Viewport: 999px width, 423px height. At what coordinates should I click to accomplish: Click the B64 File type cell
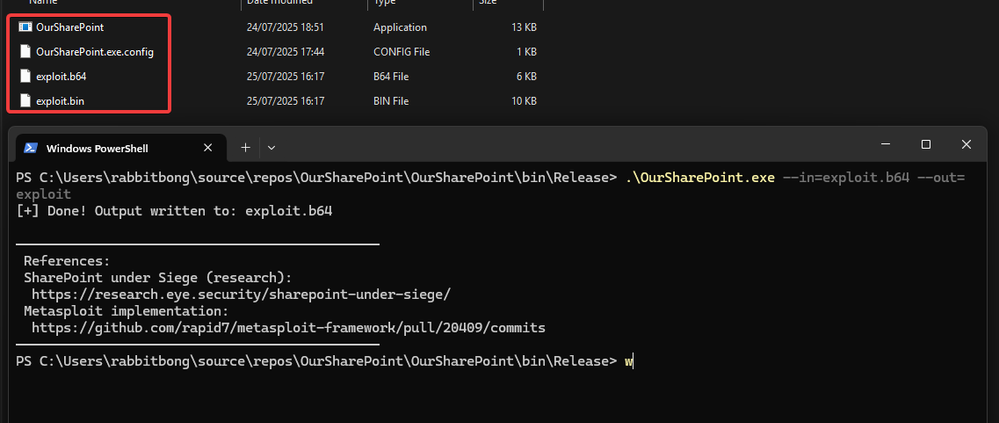pos(391,76)
